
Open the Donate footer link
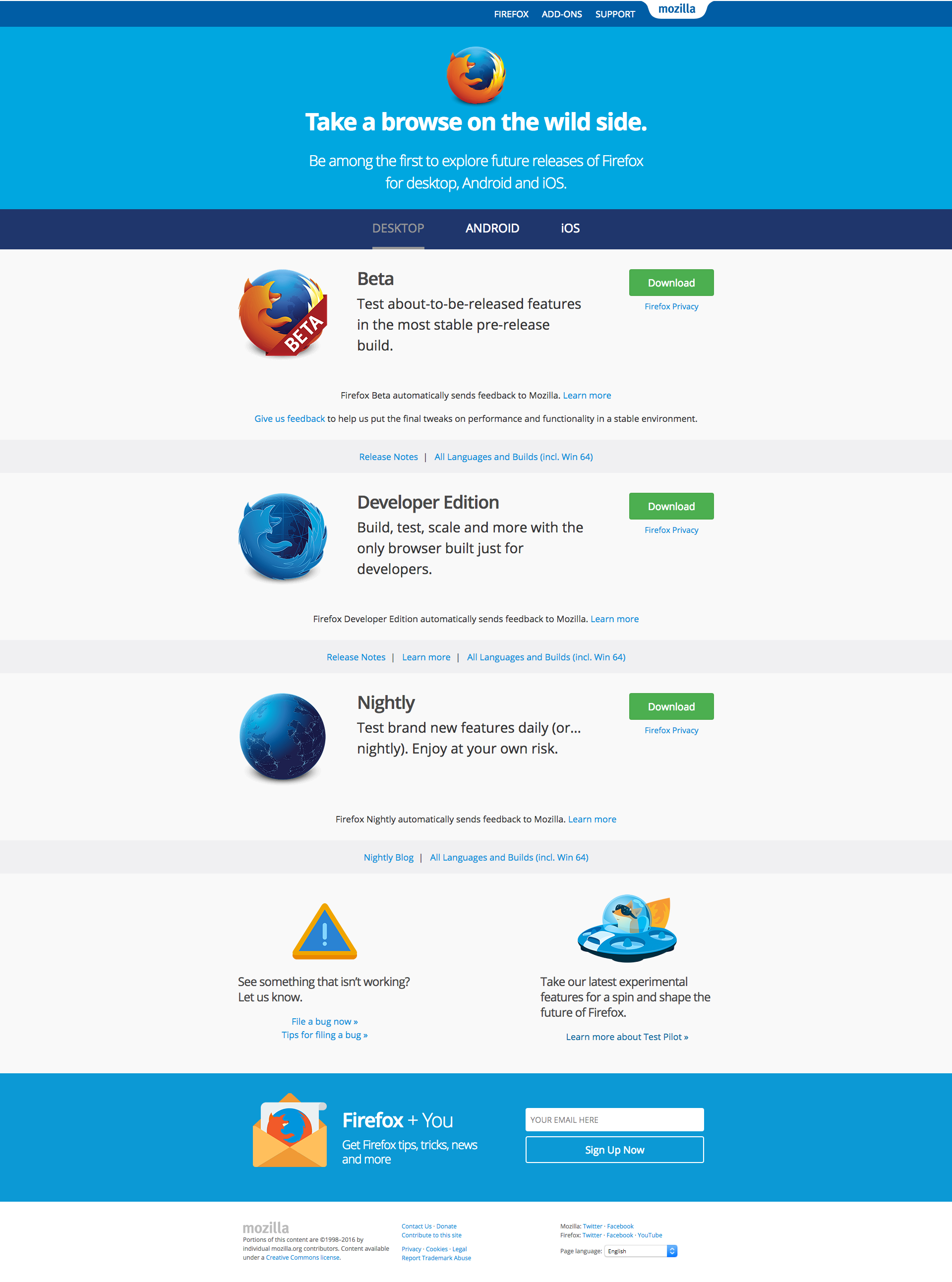[446, 1226]
